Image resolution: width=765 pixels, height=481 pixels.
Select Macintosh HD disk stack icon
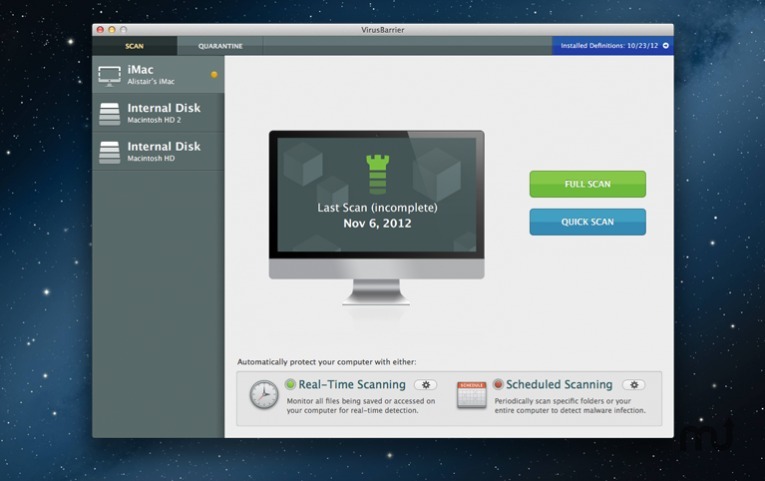(x=109, y=152)
